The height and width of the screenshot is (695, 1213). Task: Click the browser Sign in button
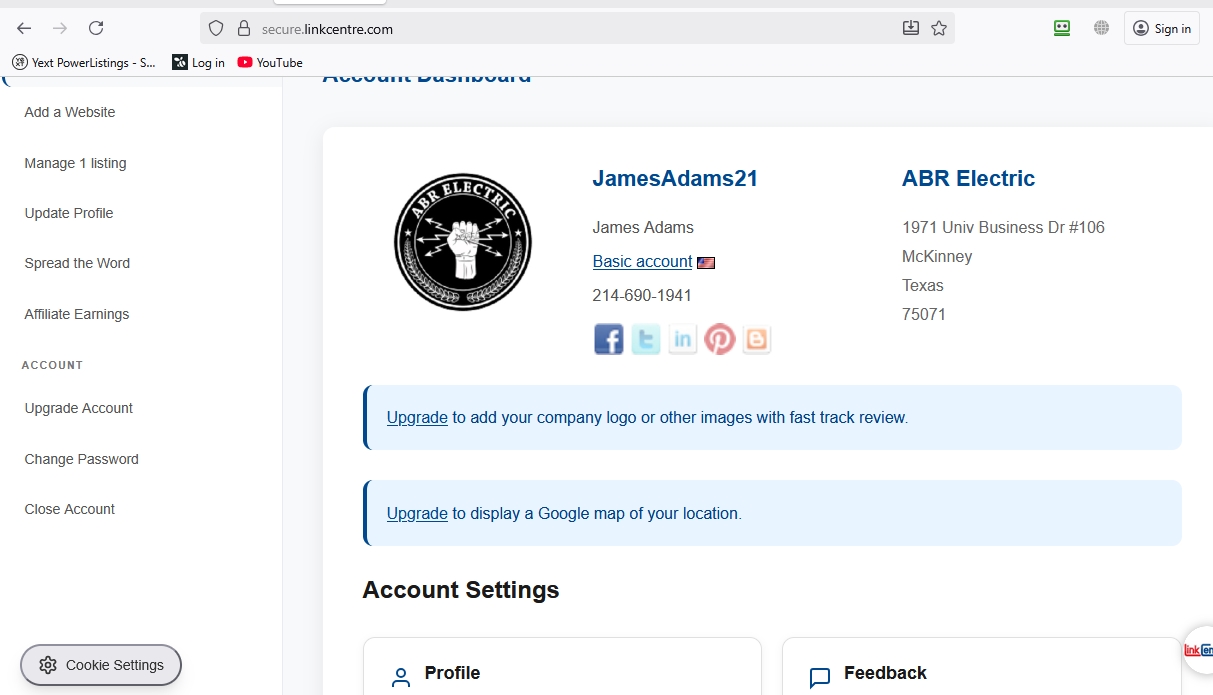point(1162,29)
